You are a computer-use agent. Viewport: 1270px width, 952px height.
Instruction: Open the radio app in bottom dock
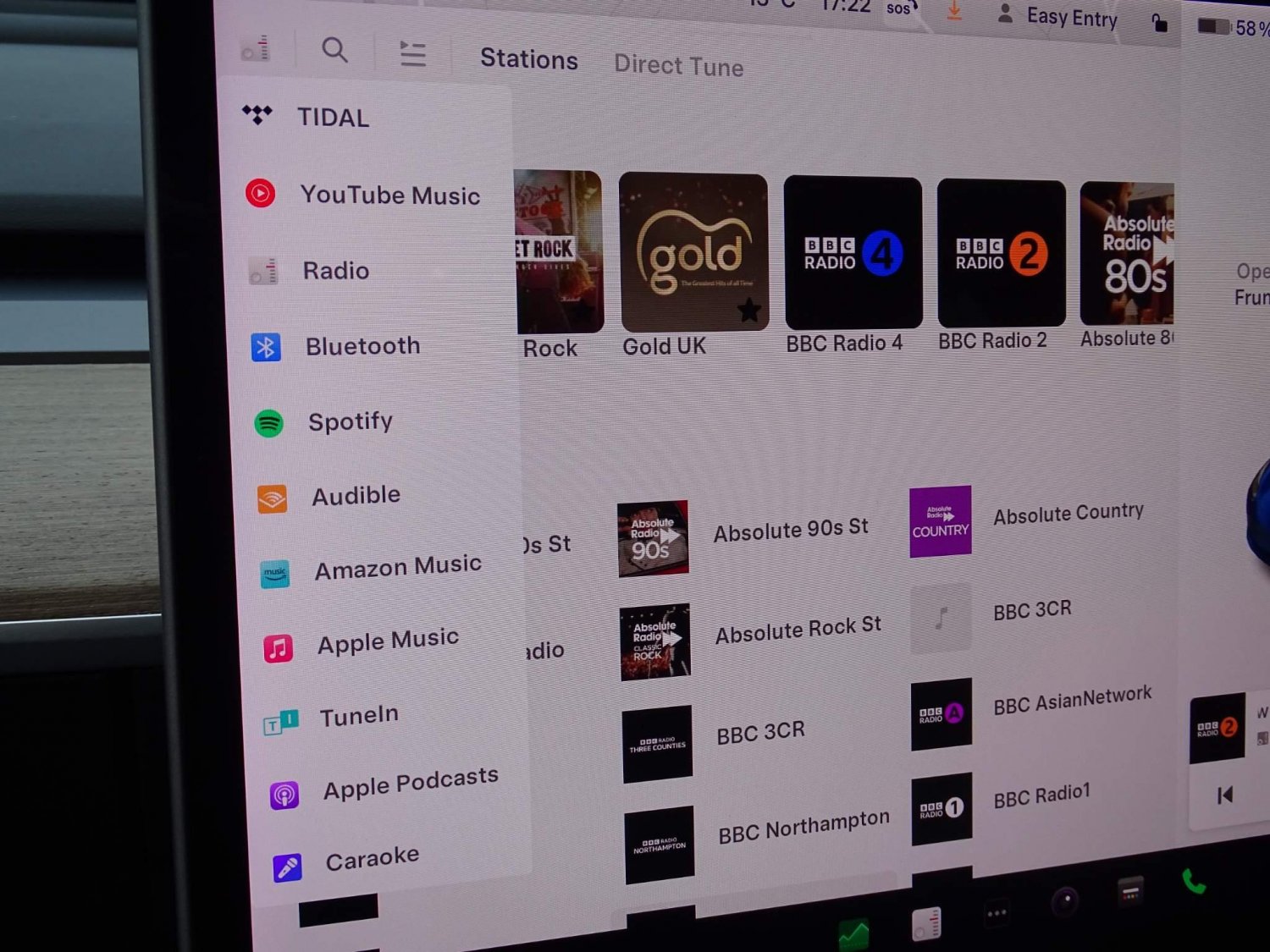coord(926,924)
